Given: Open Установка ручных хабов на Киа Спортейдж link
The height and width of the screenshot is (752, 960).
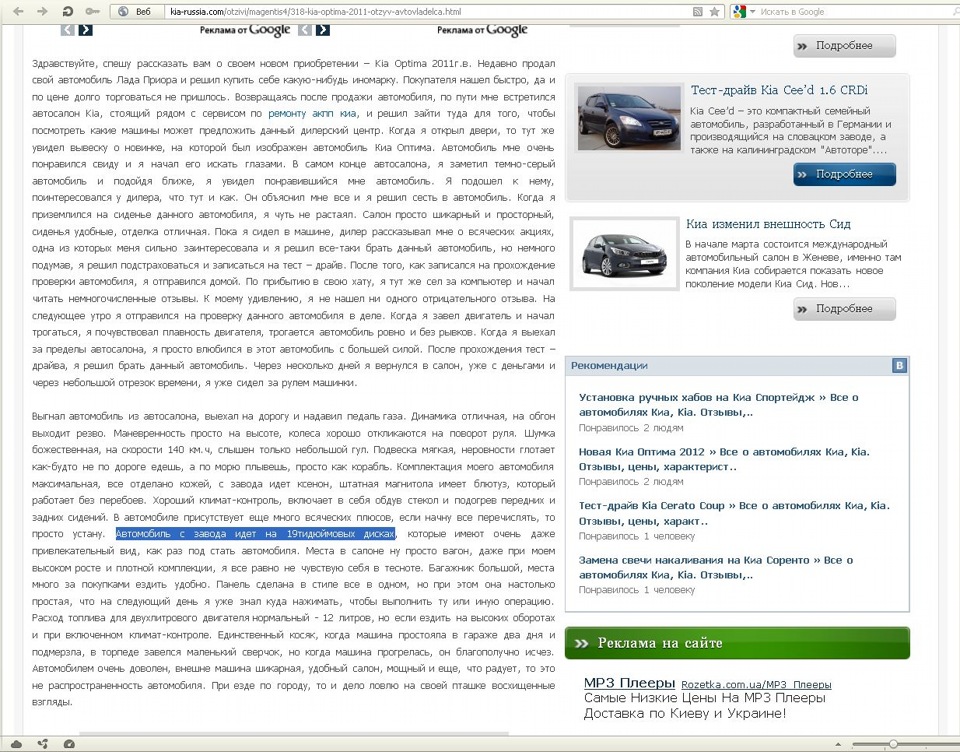Looking at the screenshot, I should [x=719, y=405].
